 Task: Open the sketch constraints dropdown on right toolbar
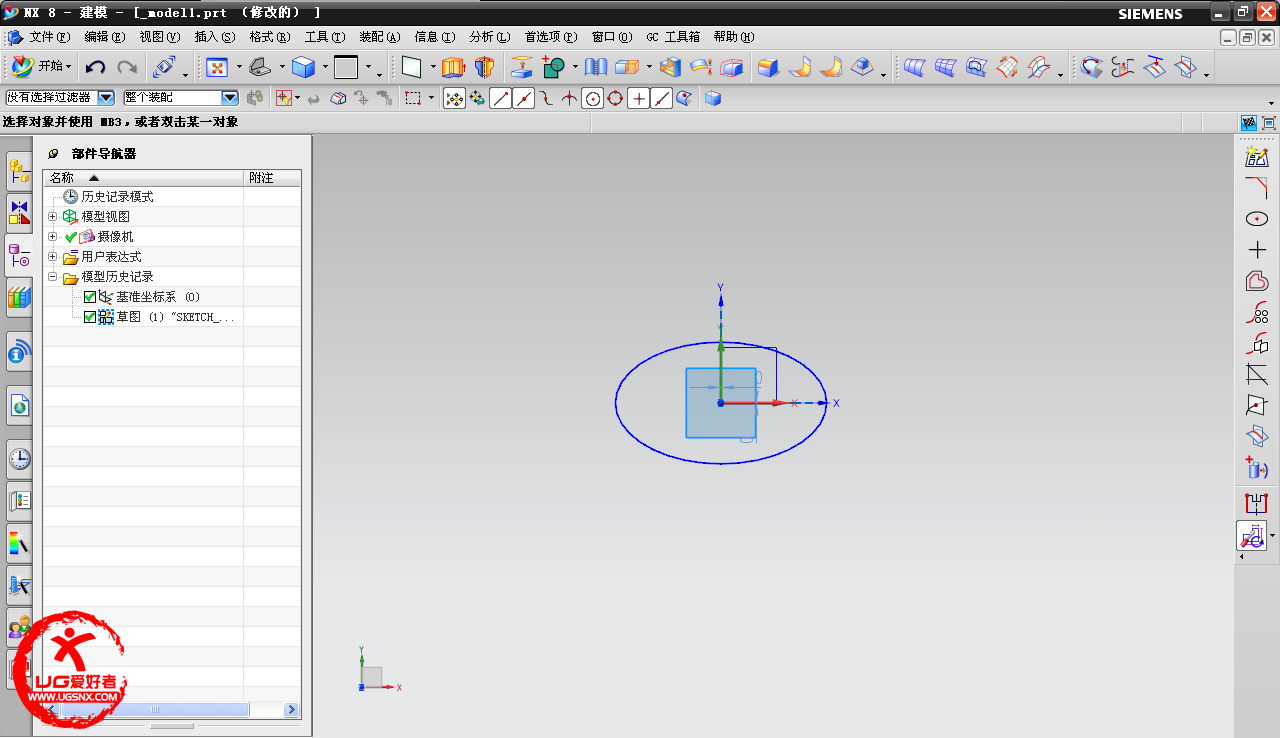[1273, 536]
